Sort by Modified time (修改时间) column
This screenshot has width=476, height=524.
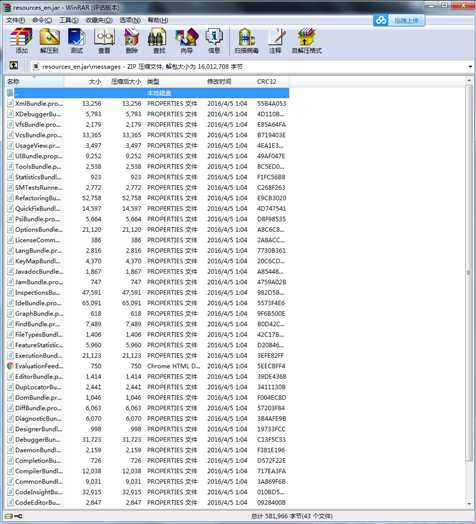pyautogui.click(x=229, y=82)
